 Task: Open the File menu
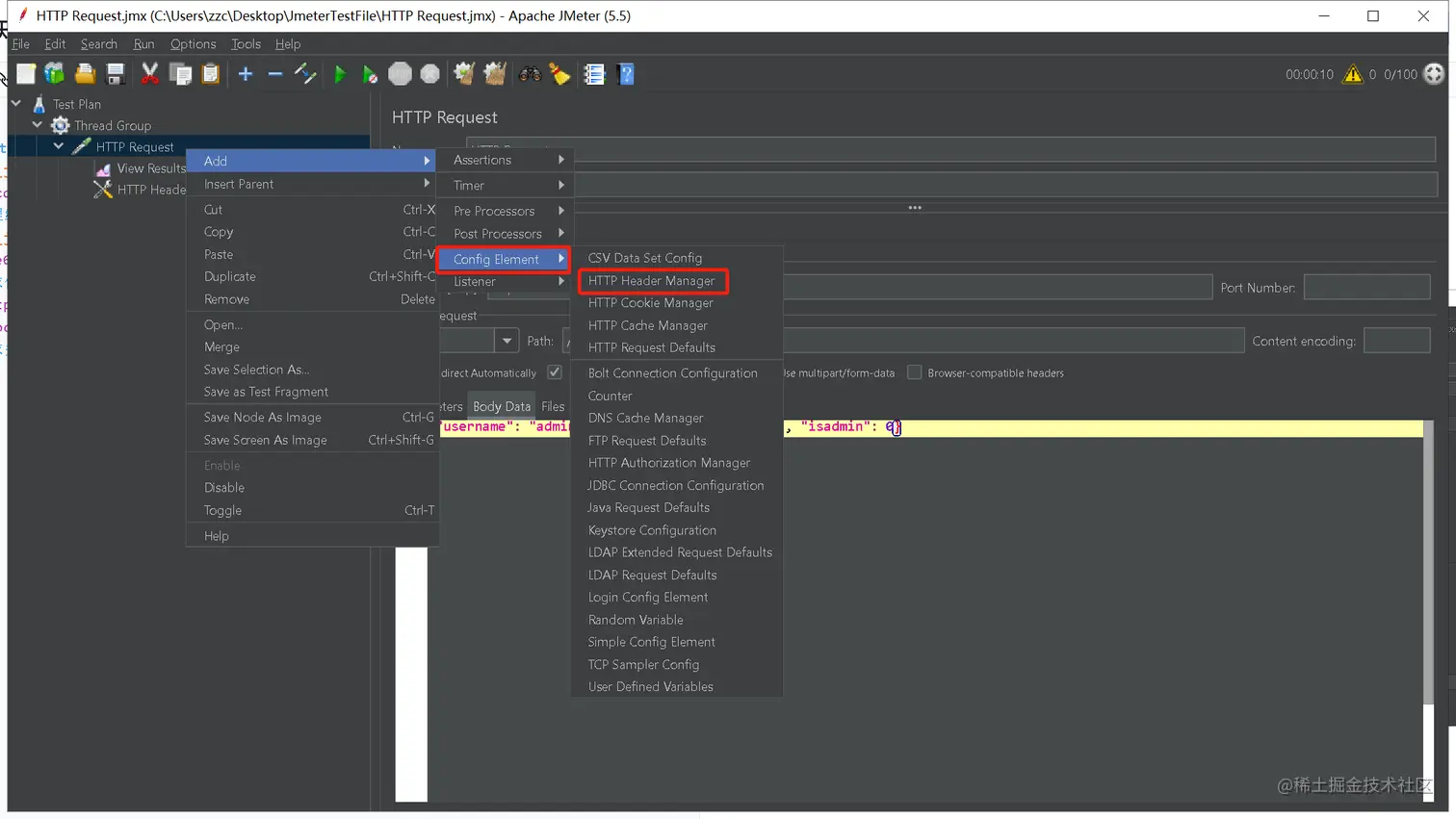pos(21,44)
